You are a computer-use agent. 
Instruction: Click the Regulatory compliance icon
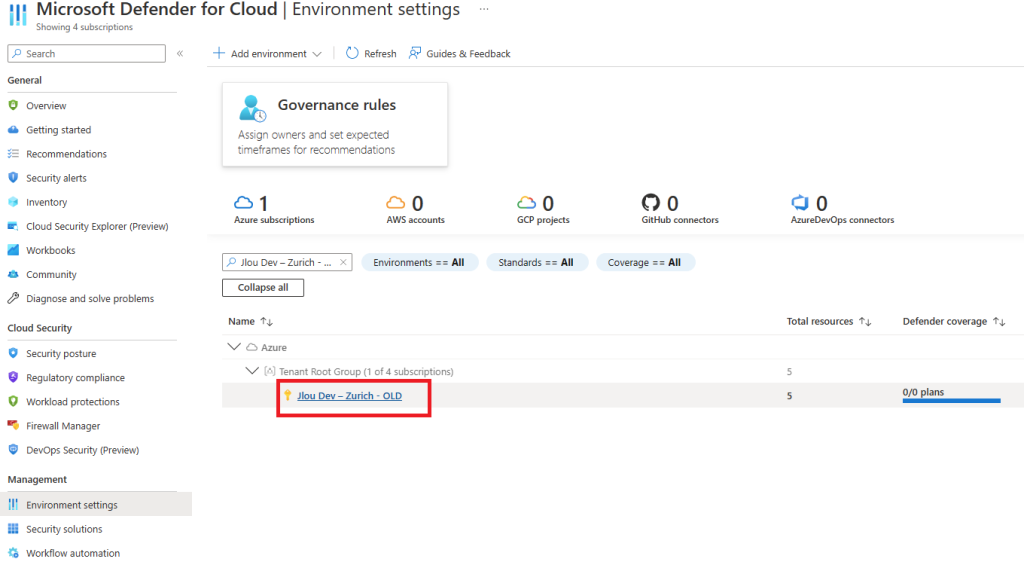pyautogui.click(x=13, y=377)
